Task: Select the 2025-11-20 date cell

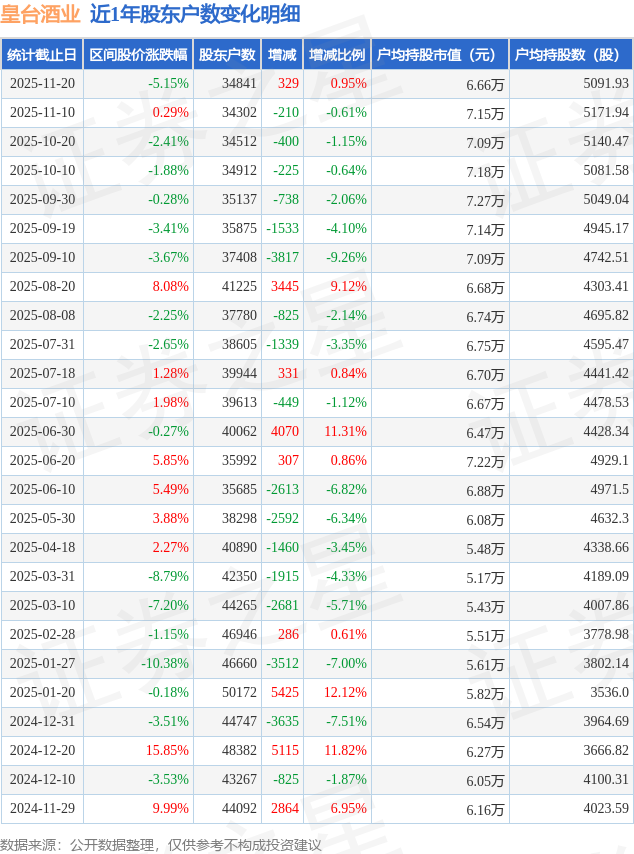Action: [x=42, y=84]
